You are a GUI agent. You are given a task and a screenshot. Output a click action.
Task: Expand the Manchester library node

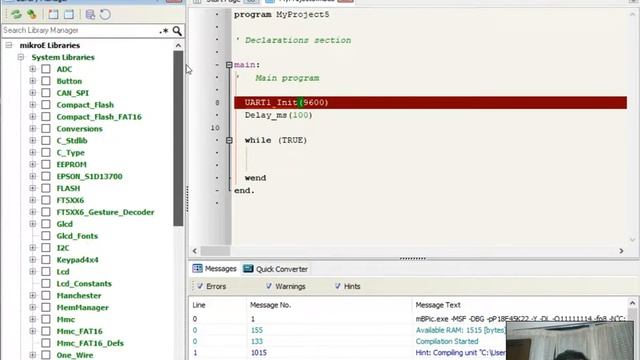33,295
